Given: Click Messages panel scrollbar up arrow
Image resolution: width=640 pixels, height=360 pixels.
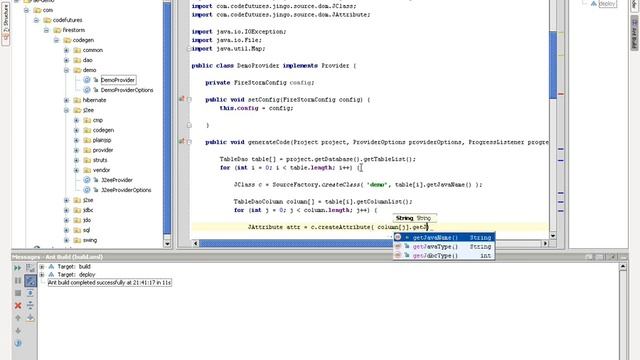Looking at the screenshot, I should click(623, 267).
